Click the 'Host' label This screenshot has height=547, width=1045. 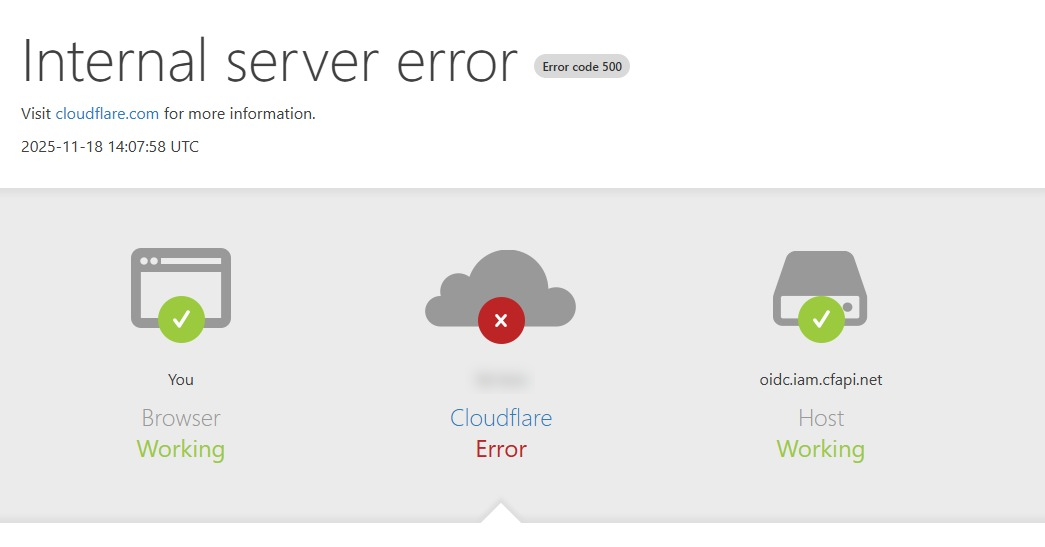pos(821,418)
